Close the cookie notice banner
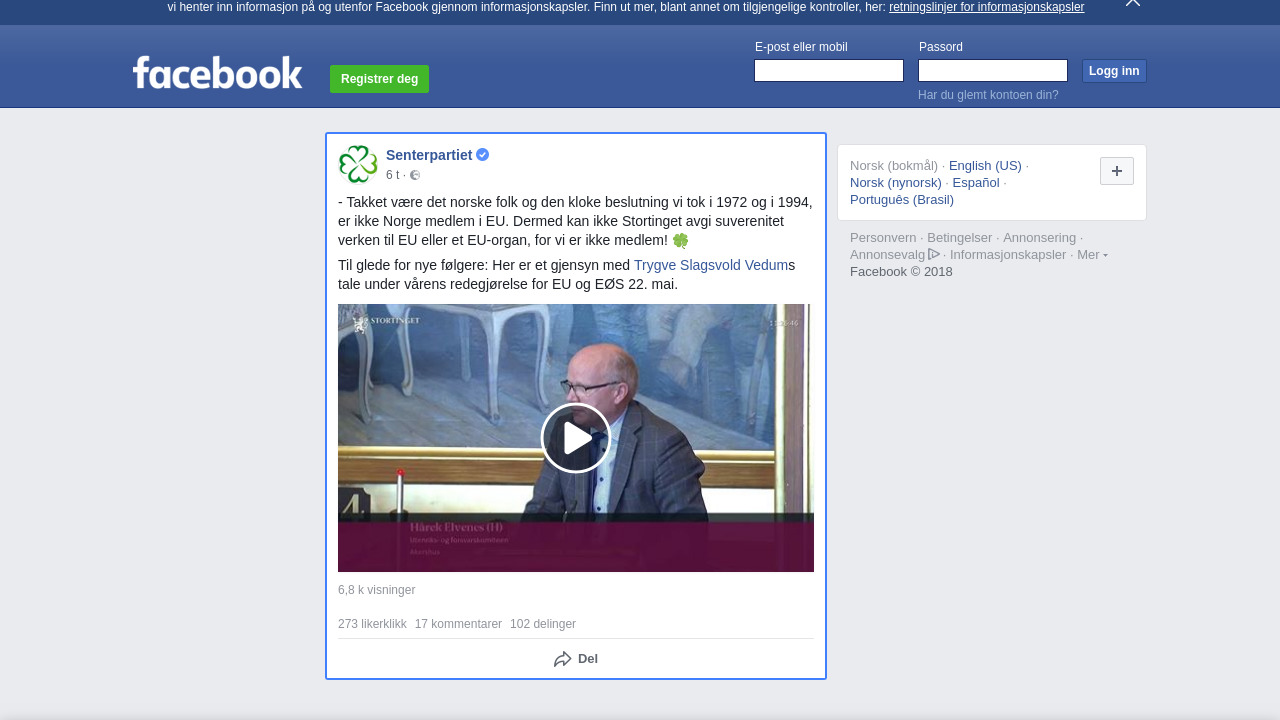This screenshot has height=720, width=1280. 1133,3
